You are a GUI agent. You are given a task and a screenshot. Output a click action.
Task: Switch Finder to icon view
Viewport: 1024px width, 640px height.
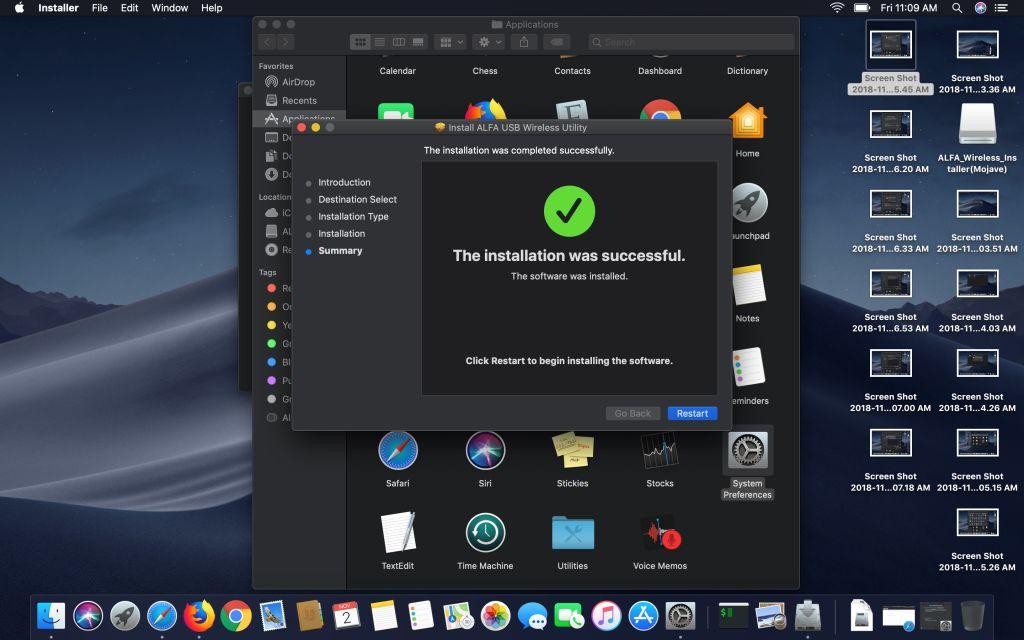click(360, 42)
